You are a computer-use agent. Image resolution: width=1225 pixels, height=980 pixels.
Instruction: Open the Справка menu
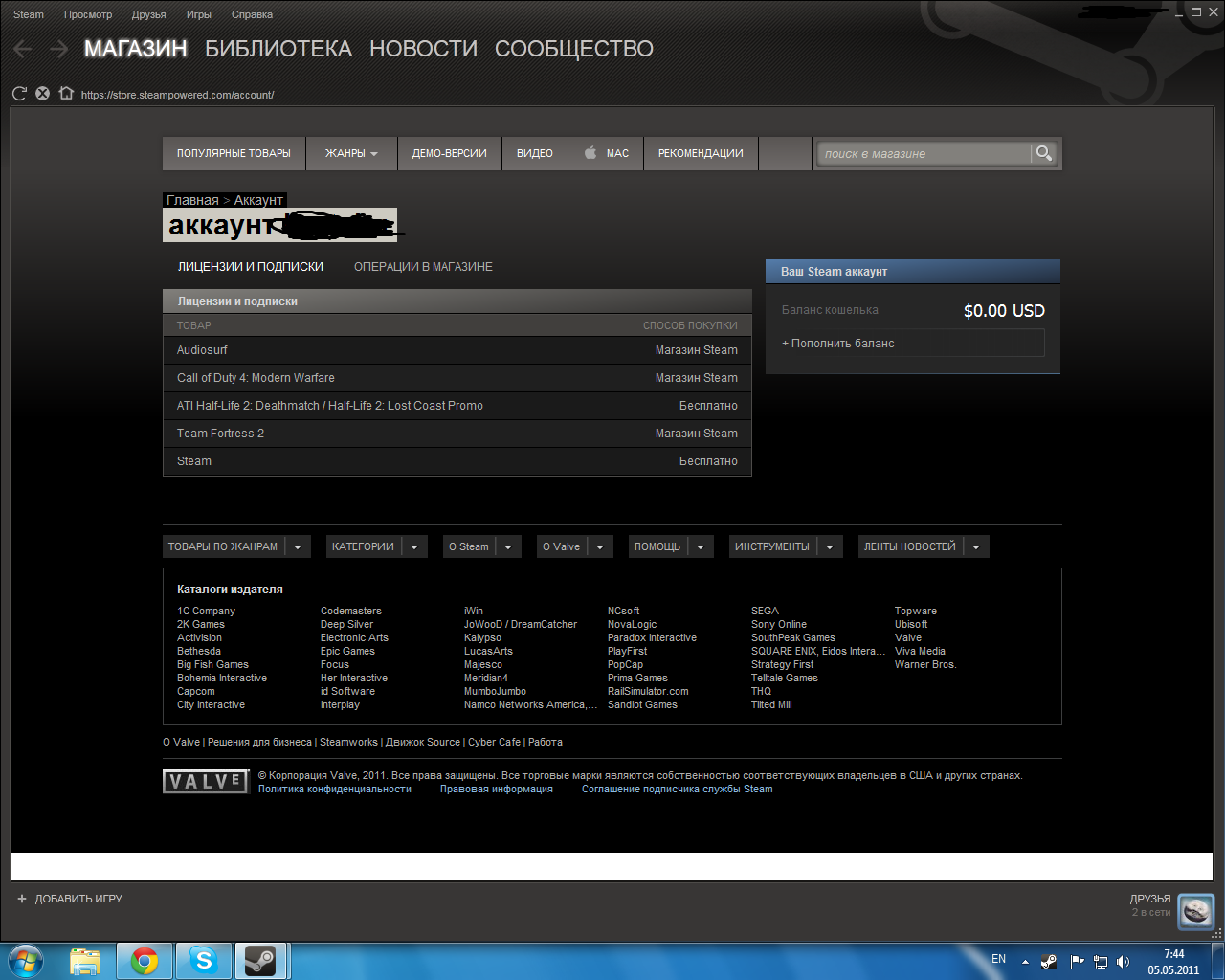click(x=252, y=14)
